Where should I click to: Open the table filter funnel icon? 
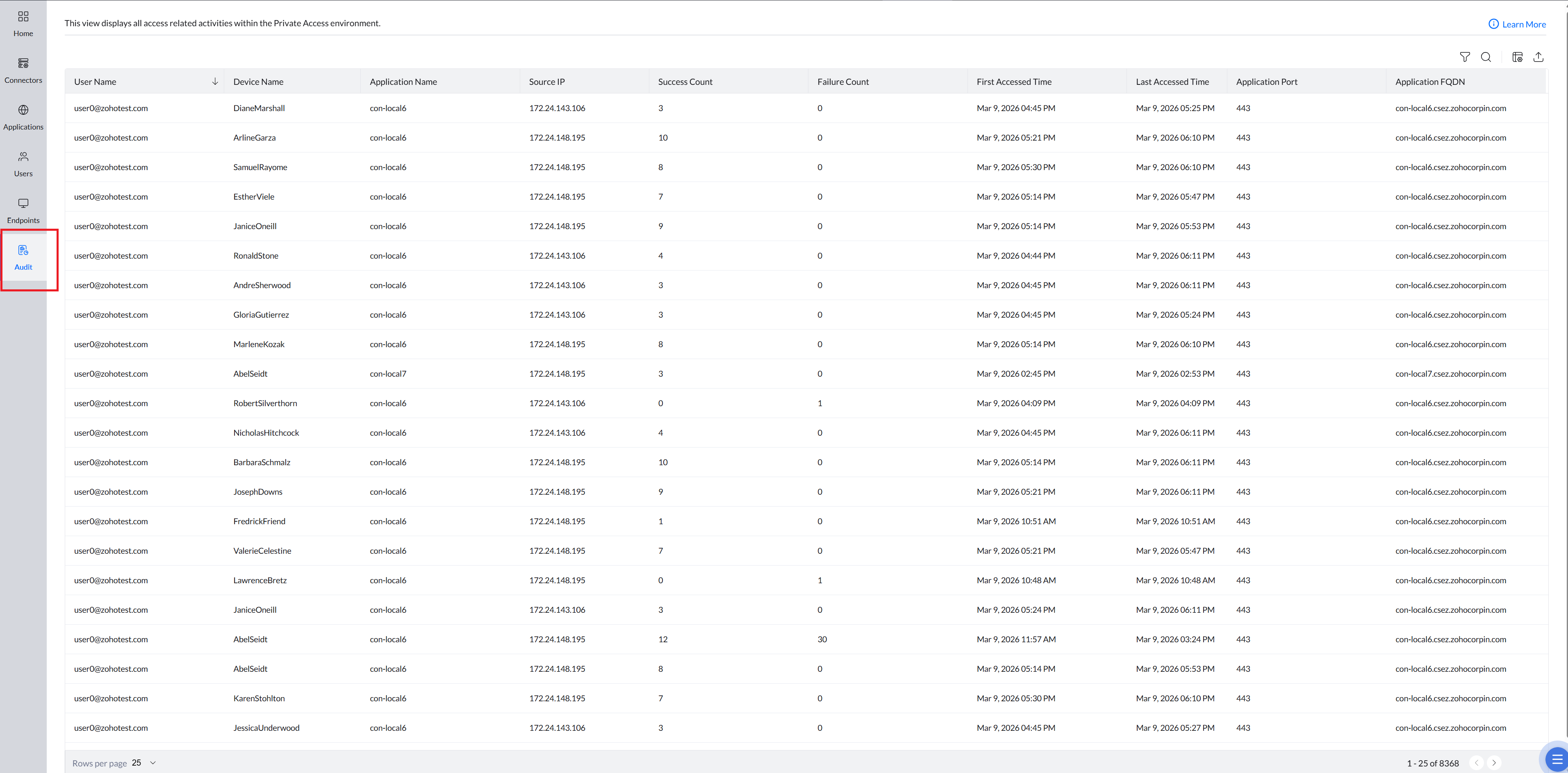coord(1465,57)
